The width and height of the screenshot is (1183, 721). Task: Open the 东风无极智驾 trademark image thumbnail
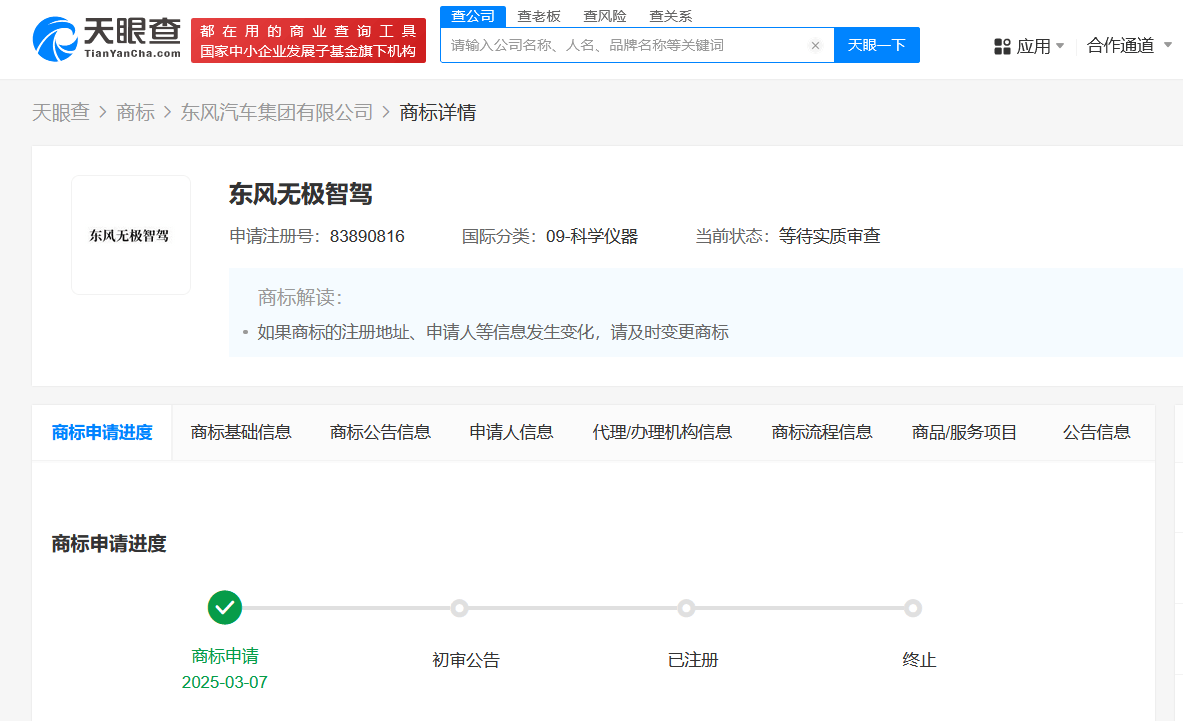click(131, 235)
